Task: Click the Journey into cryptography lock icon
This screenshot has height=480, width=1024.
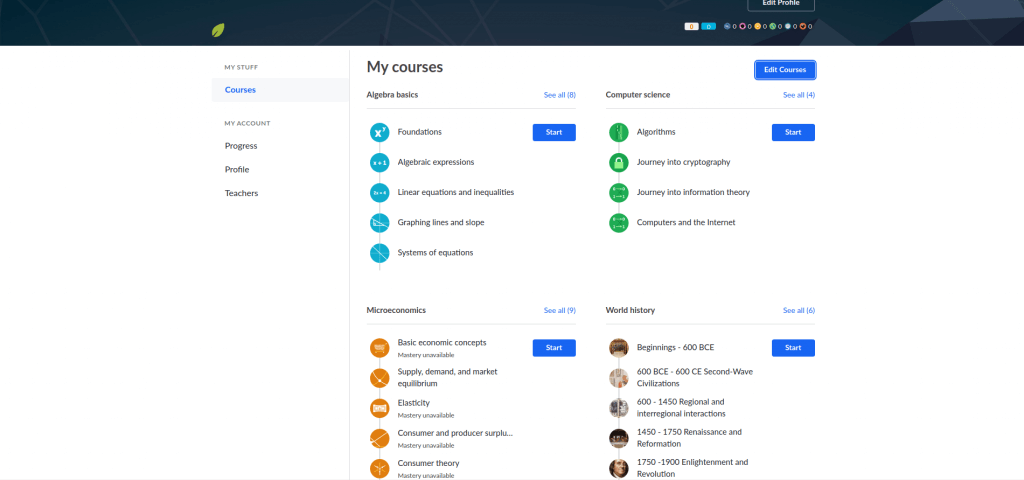Action: (x=618, y=163)
